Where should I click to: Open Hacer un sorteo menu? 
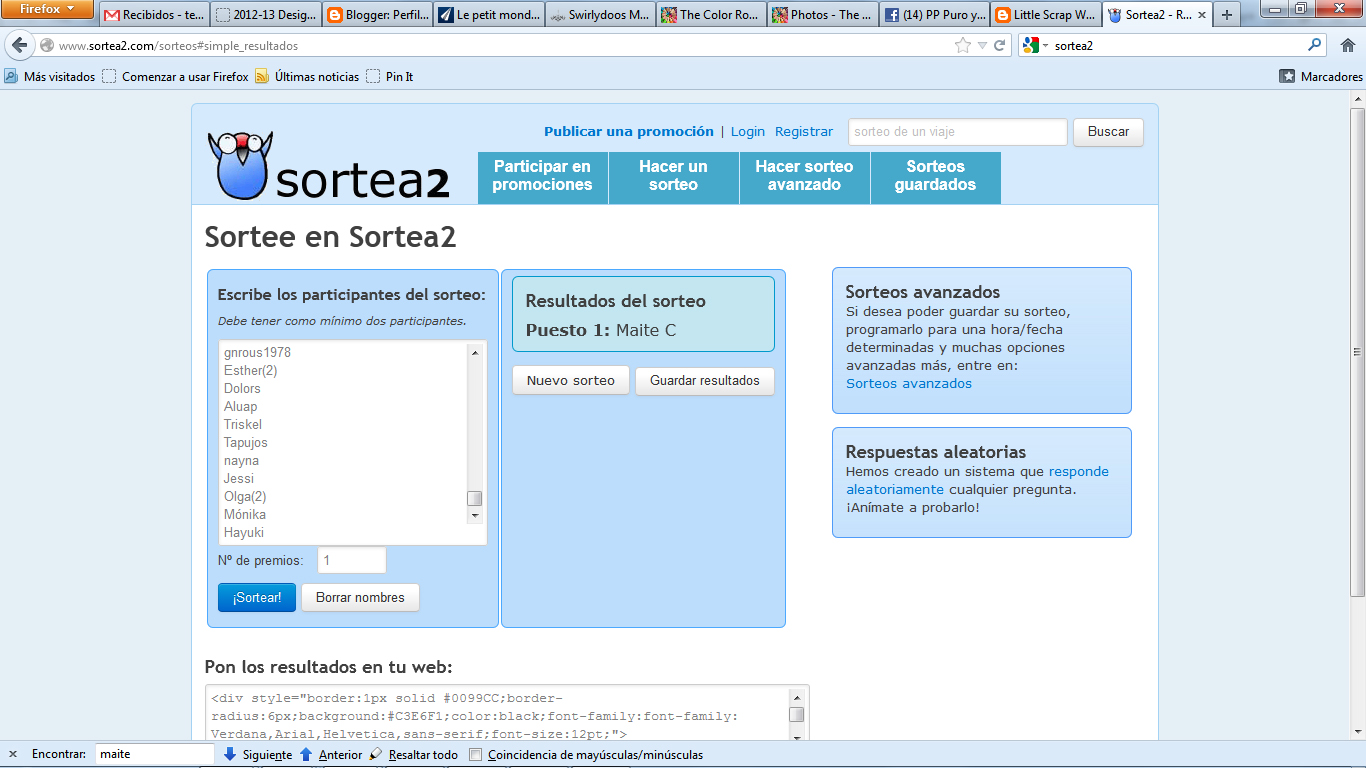pos(673,176)
